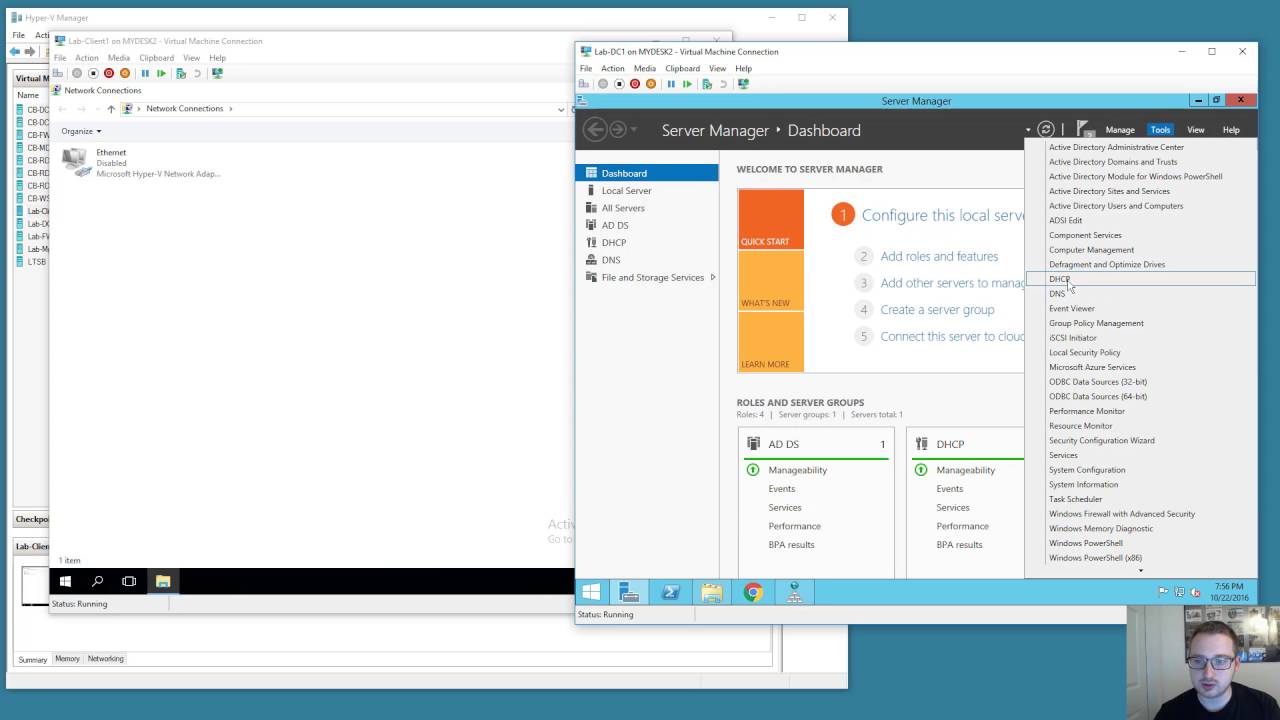
Task: Click the red Shut Down icon in the Lab-Client1 toolbar
Action: [x=109, y=73]
